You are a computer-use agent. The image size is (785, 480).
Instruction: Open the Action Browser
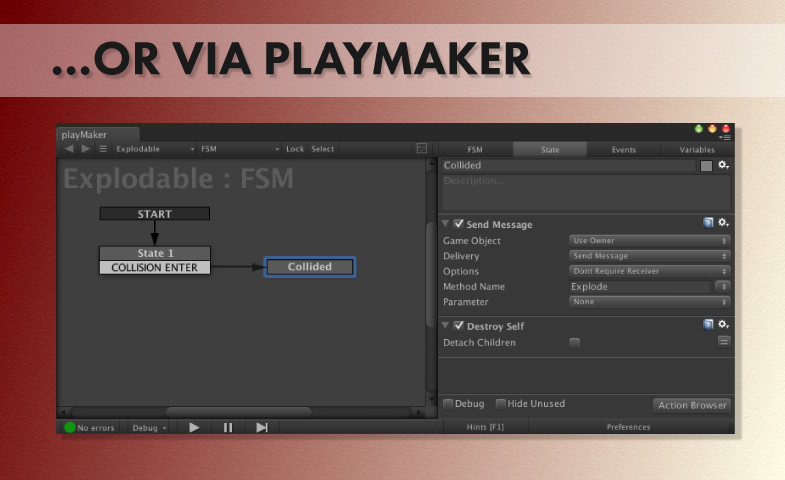pyautogui.click(x=692, y=405)
